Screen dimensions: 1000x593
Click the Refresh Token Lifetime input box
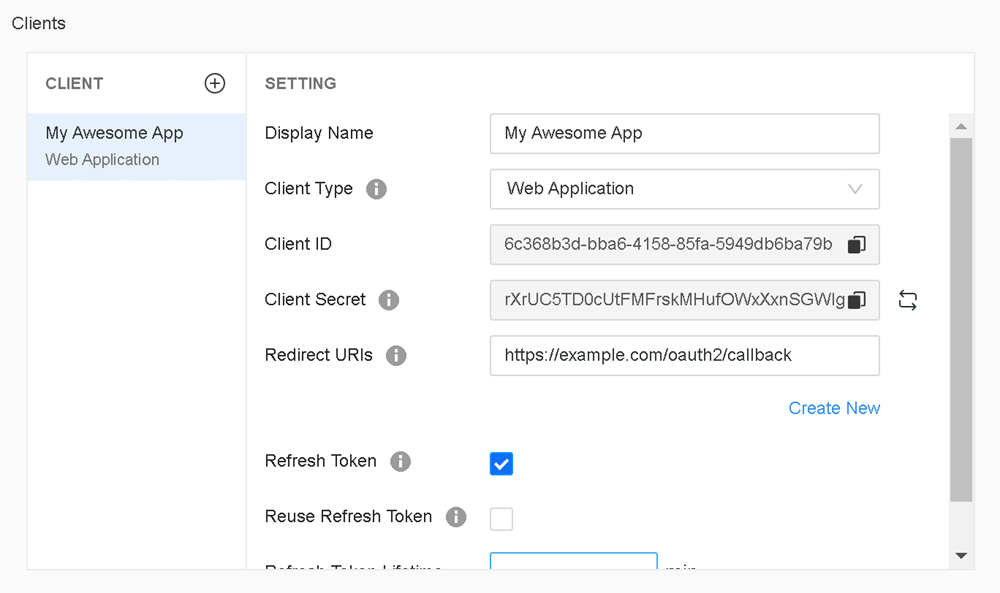coord(573,562)
